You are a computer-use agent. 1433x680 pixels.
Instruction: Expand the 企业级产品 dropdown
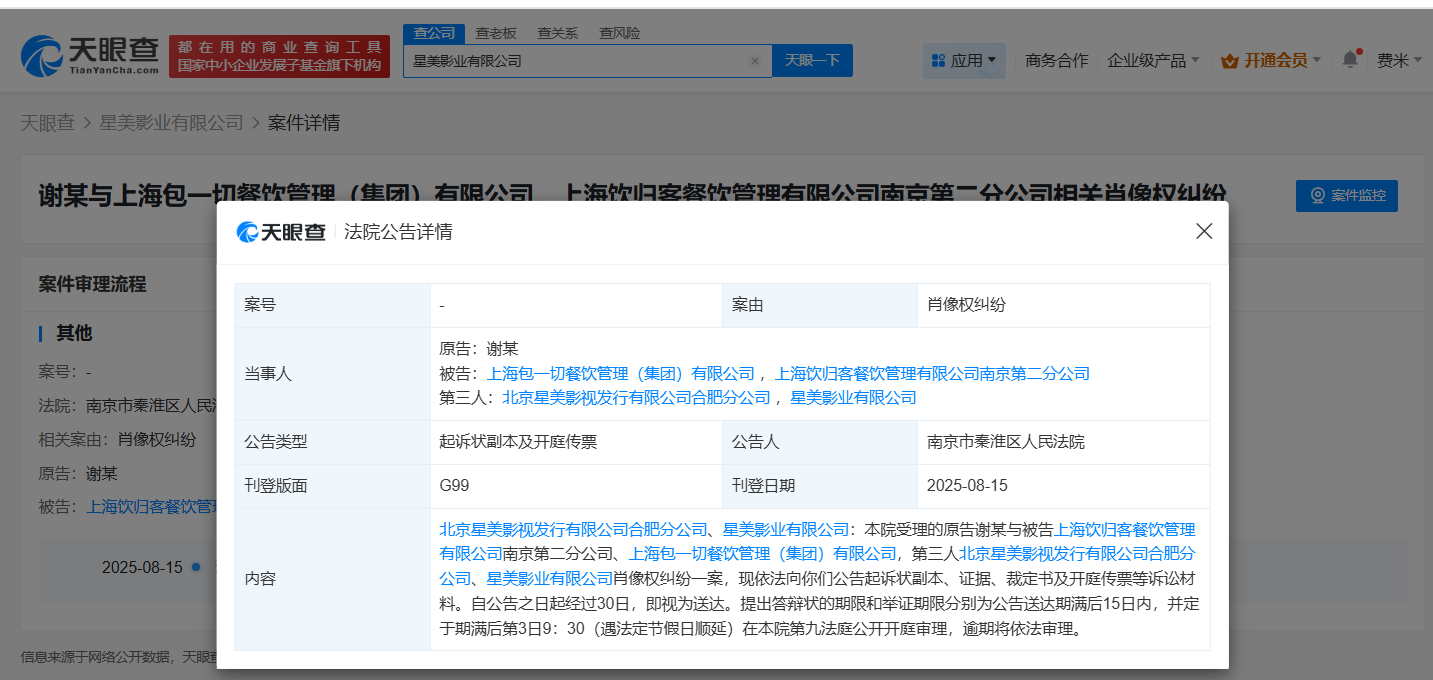coord(1153,61)
